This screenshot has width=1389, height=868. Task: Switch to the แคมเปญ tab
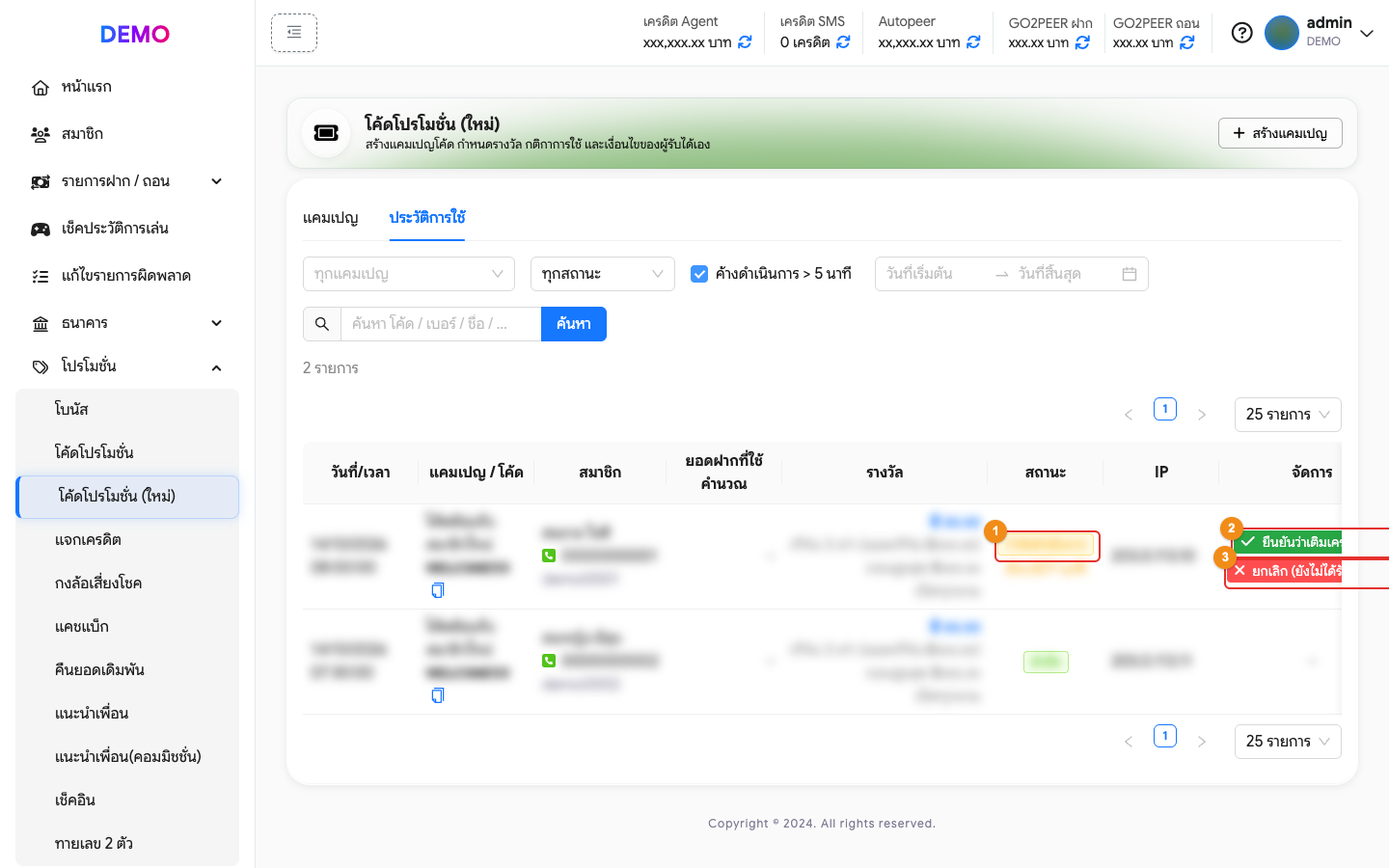pyautogui.click(x=331, y=218)
